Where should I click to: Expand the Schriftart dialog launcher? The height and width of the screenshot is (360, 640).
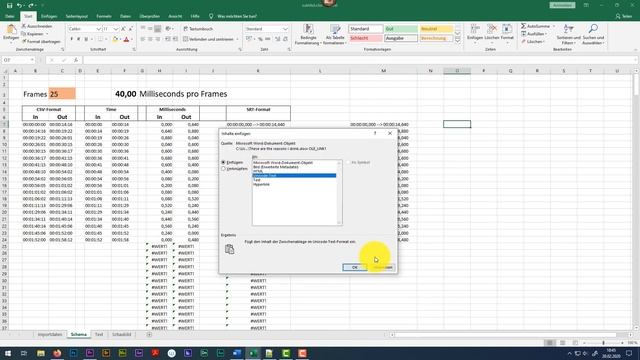pos(134,49)
